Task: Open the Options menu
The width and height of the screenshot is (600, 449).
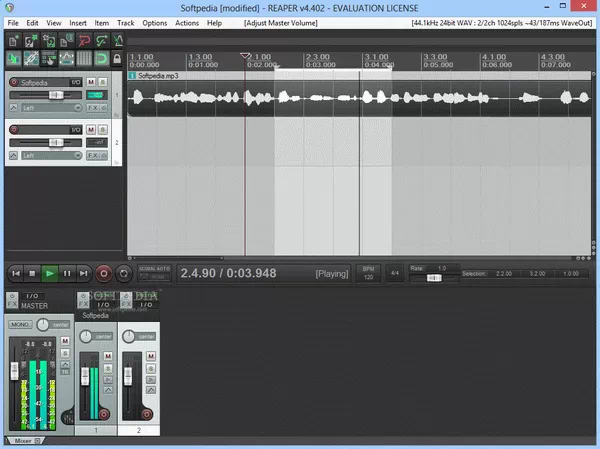Action: click(155, 23)
